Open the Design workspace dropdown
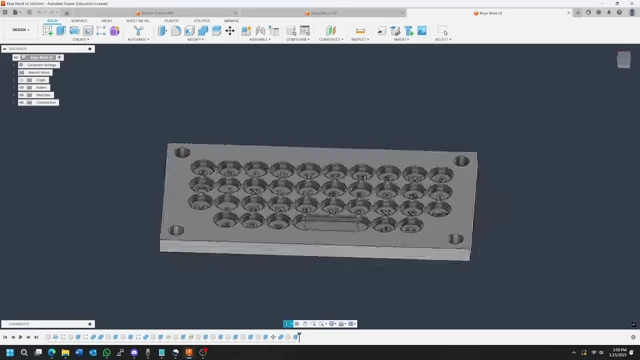This screenshot has width=640, height=360. 20,30
